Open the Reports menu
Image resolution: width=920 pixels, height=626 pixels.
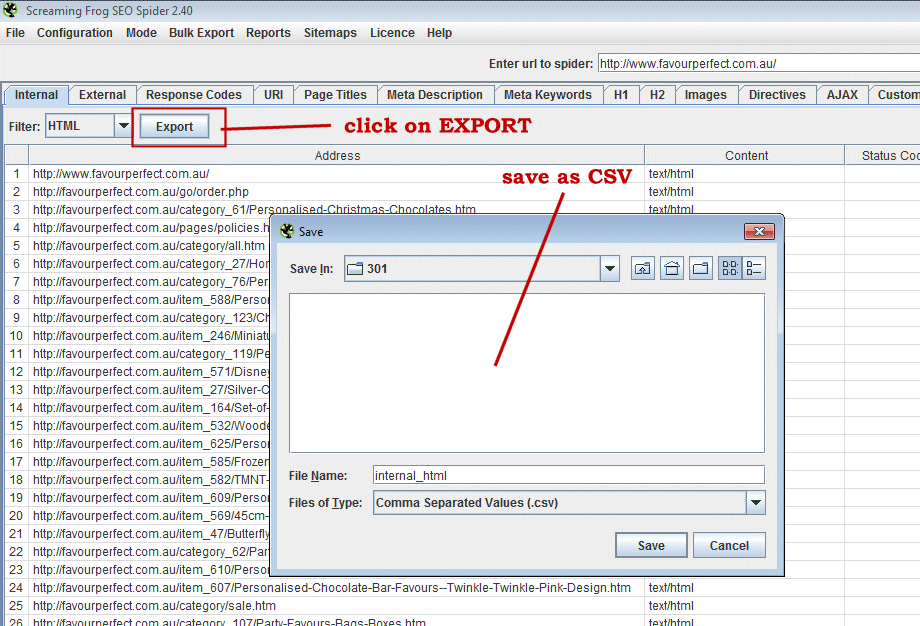pyautogui.click(x=268, y=33)
